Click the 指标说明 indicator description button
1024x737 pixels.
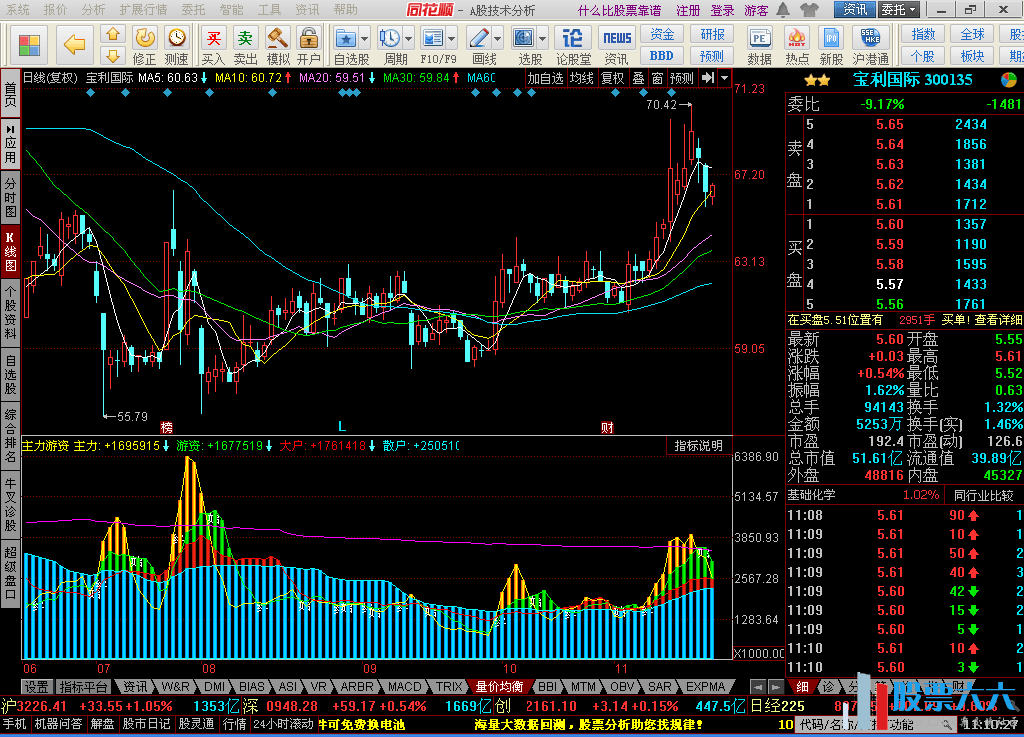698,446
